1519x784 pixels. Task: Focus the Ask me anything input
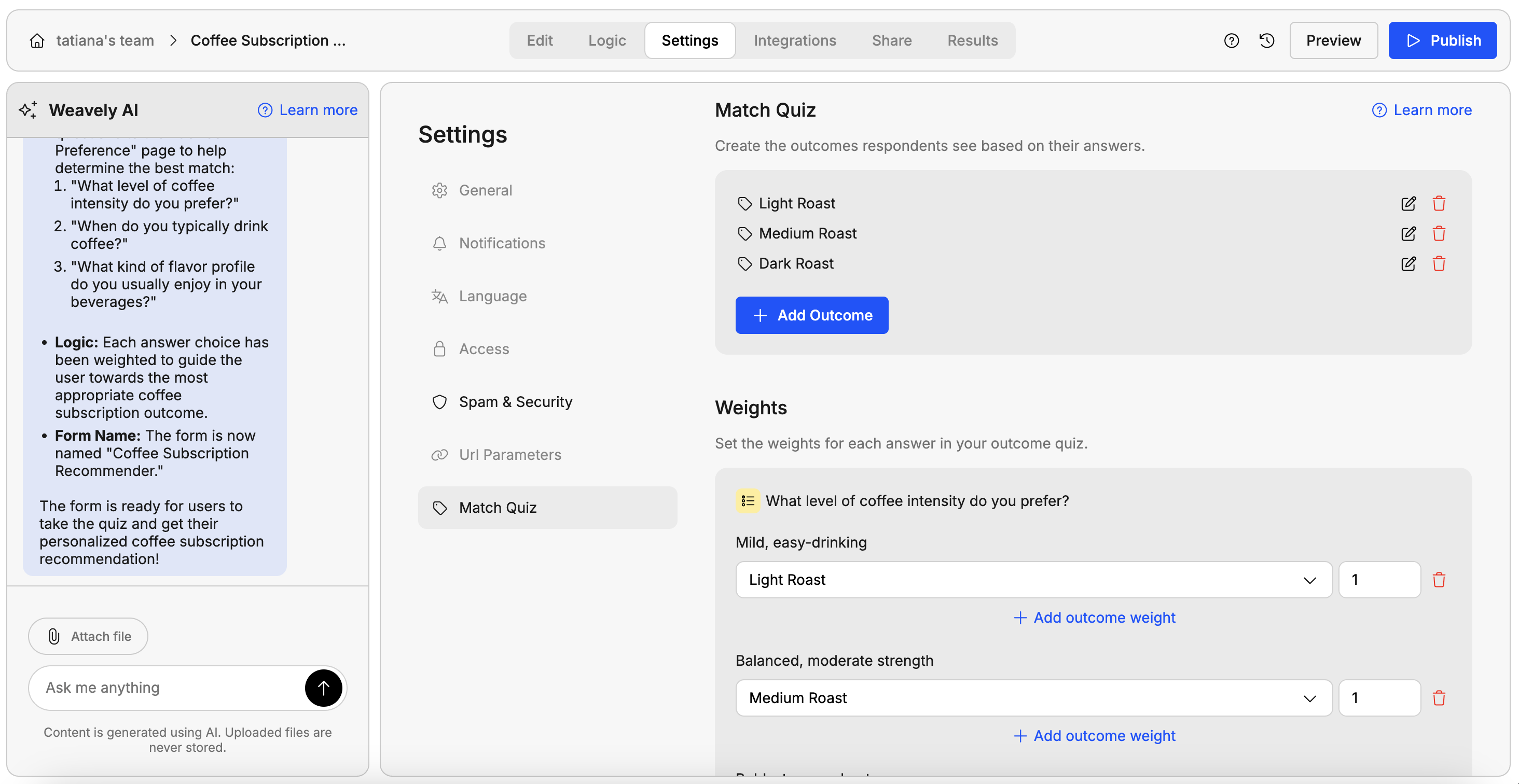[x=171, y=688]
